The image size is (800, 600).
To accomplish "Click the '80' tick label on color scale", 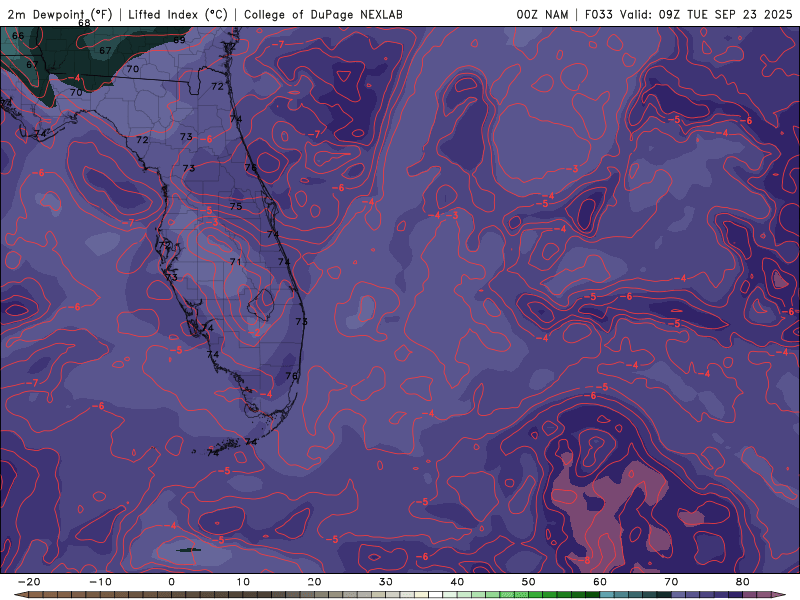I will [x=743, y=582].
